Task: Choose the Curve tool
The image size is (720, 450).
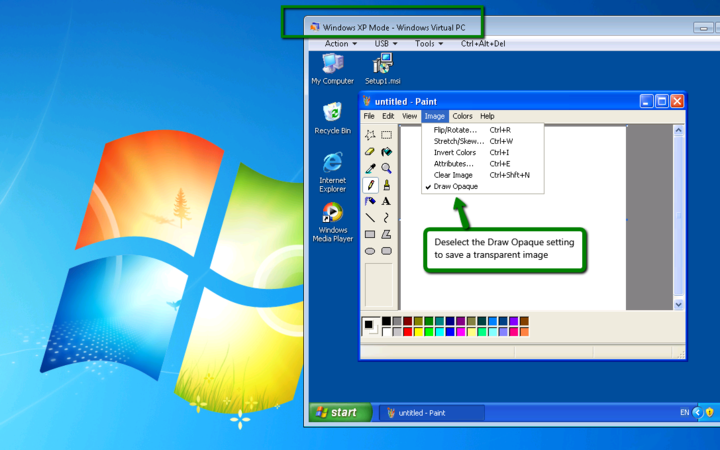Action: tap(387, 218)
